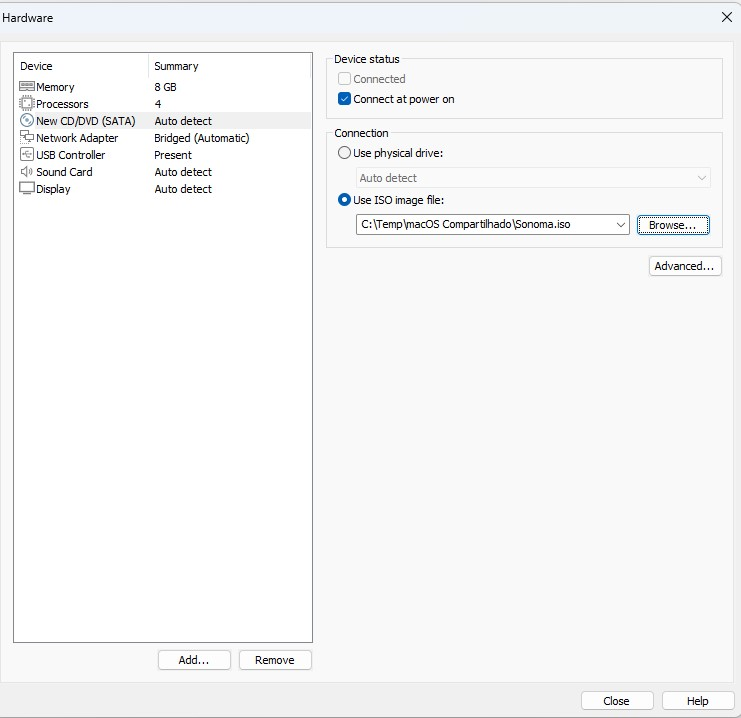Click the USB Controller icon

(27, 155)
